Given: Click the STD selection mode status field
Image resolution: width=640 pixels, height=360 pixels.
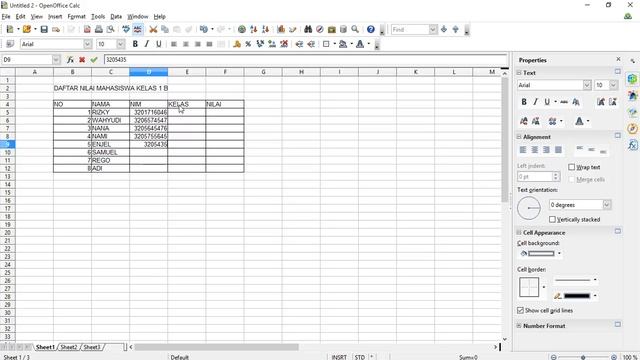Looking at the screenshot, I should click(x=360, y=357).
